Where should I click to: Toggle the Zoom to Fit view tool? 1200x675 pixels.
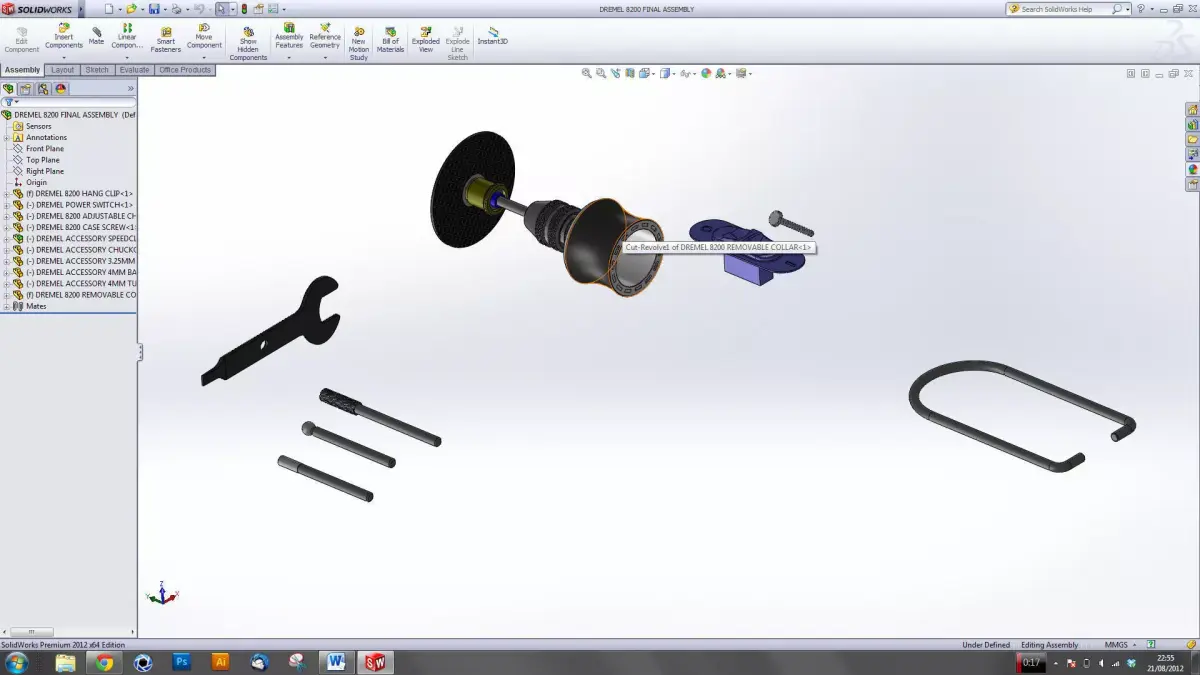click(x=586, y=74)
